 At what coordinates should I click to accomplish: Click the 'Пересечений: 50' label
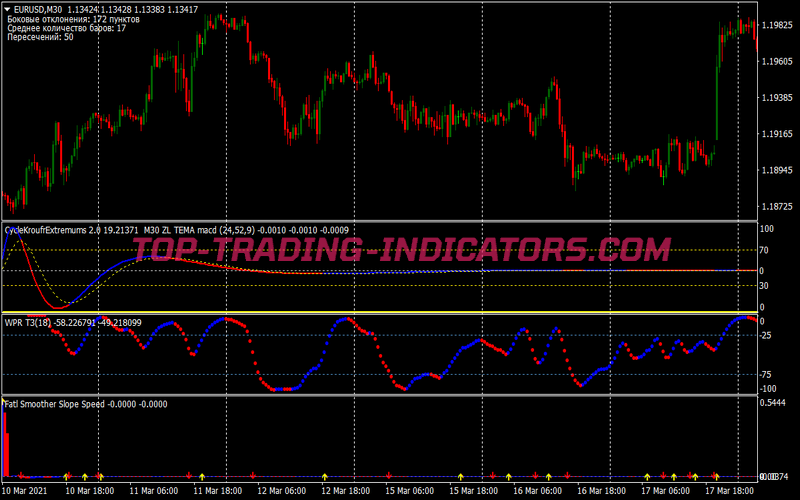click(40, 37)
